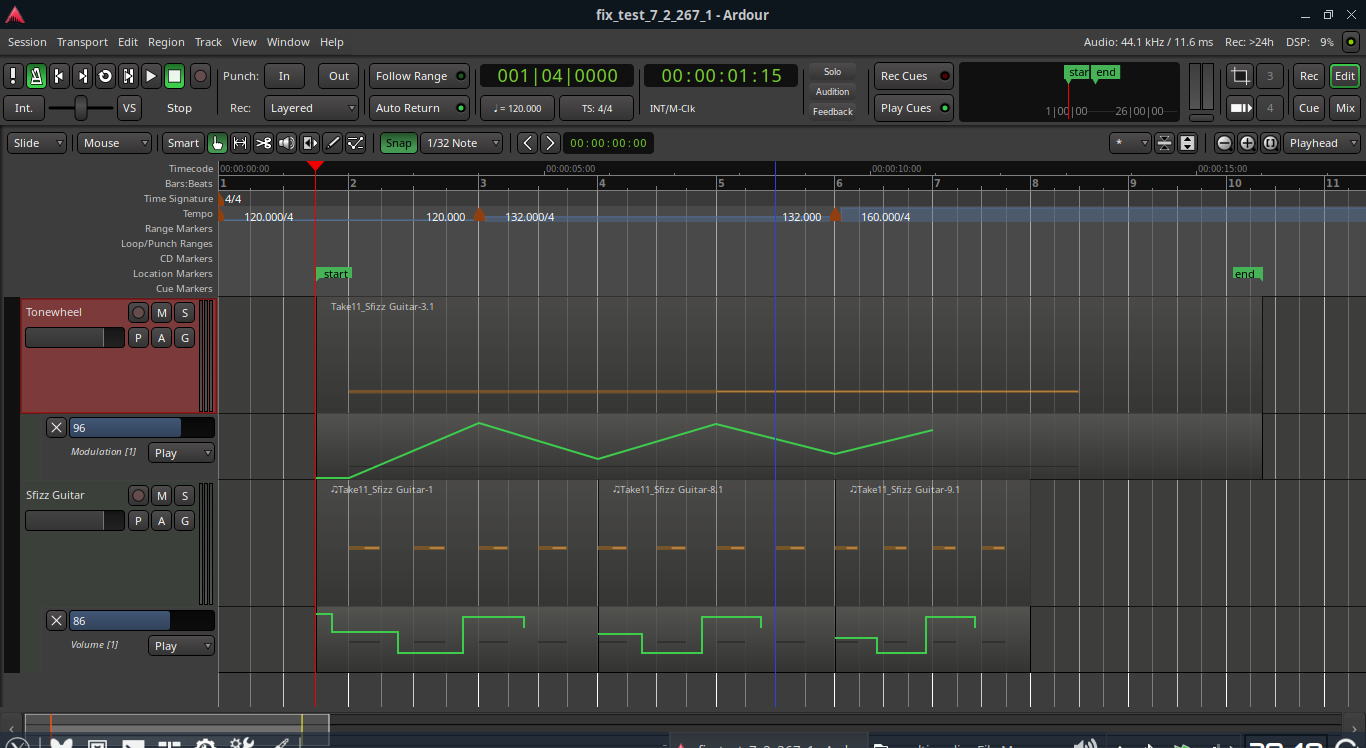The height and width of the screenshot is (748, 1366).
Task: Enable loop playback icon
Action: click(105, 76)
